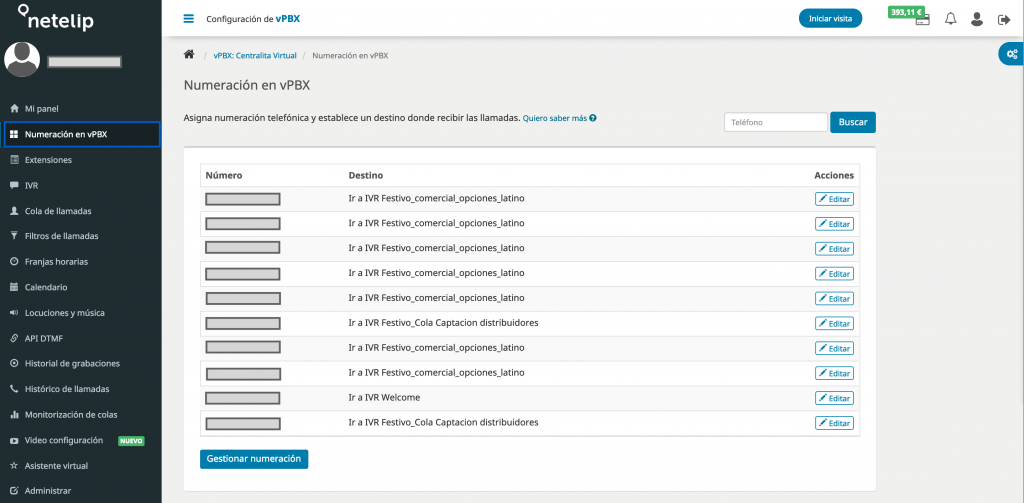This screenshot has height=503, width=1024.
Task: Open the user profile icon
Action: [x=977, y=19]
